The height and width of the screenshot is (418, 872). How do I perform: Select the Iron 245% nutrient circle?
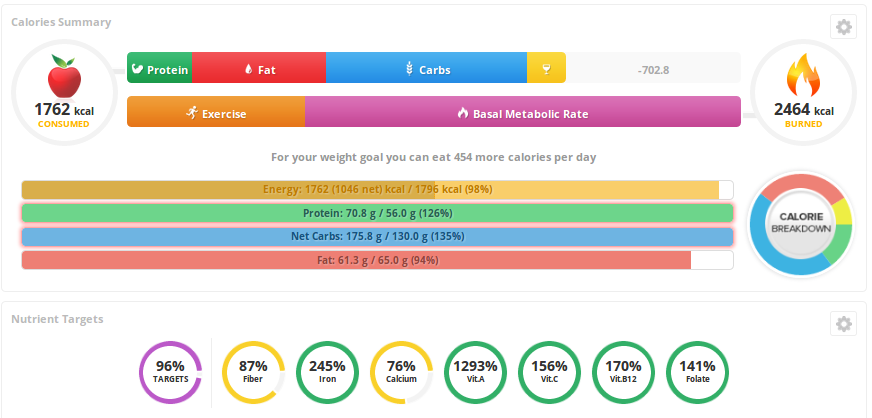point(327,371)
